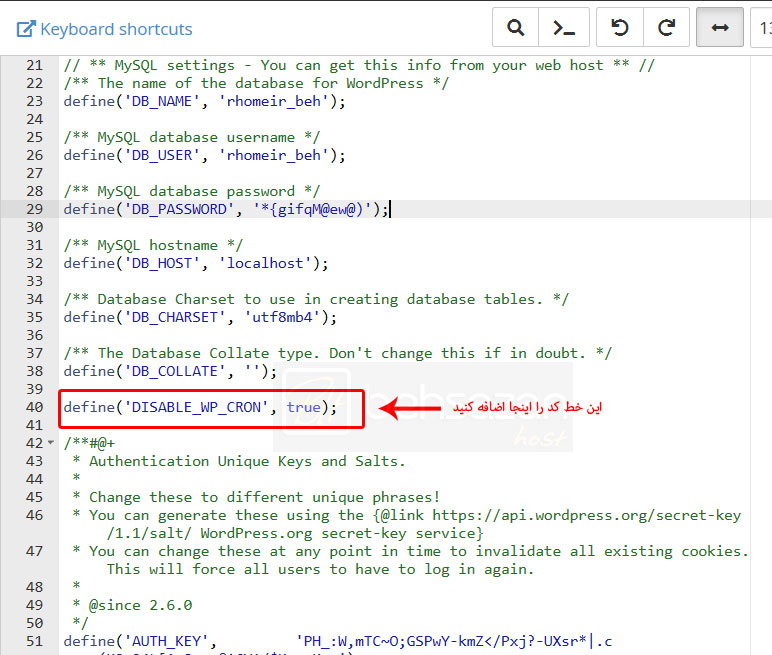This screenshot has width=772, height=655.
Task: Open the partly visible font size dropdown
Action: point(762,28)
